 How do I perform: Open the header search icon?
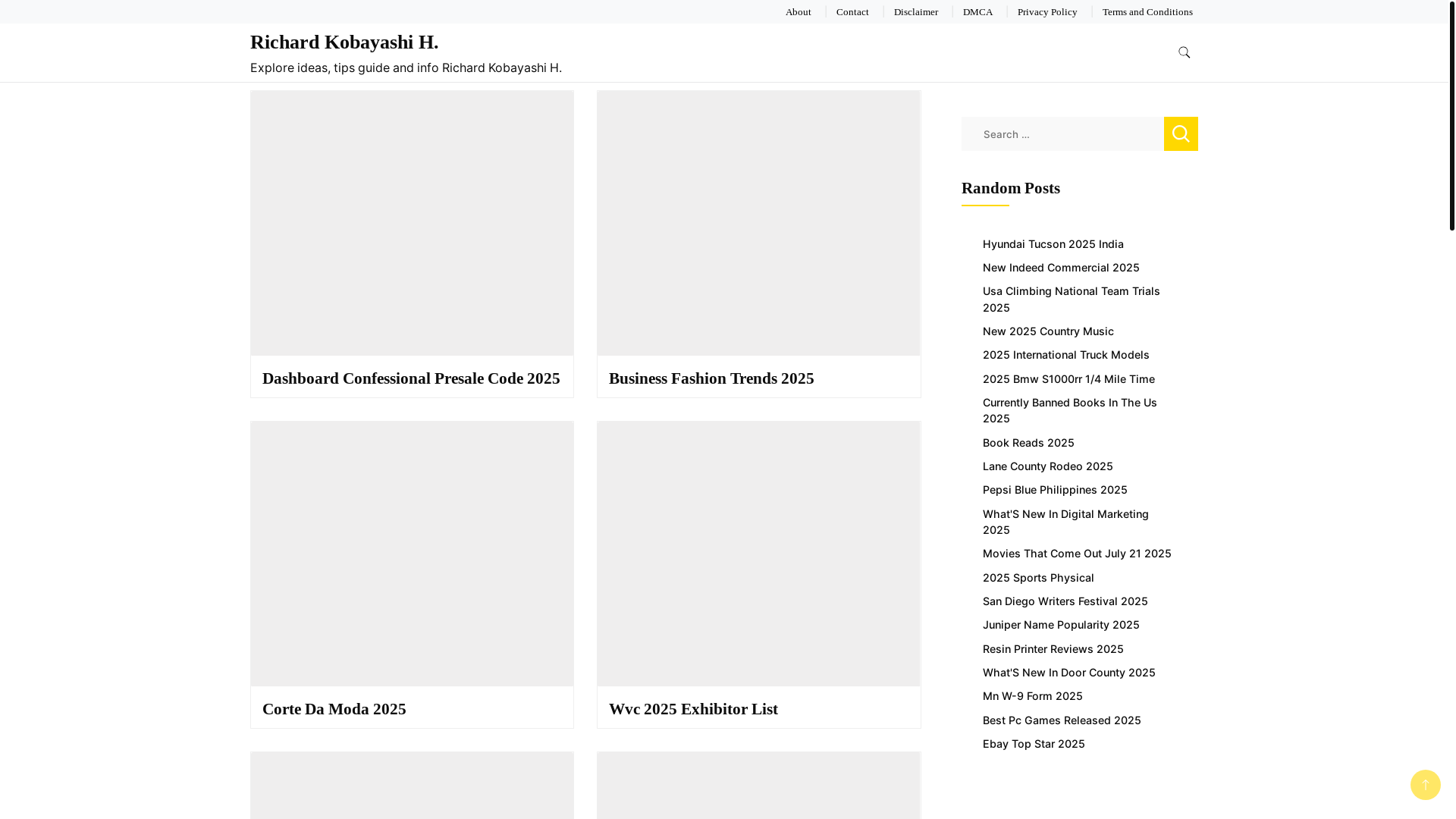(x=1184, y=52)
